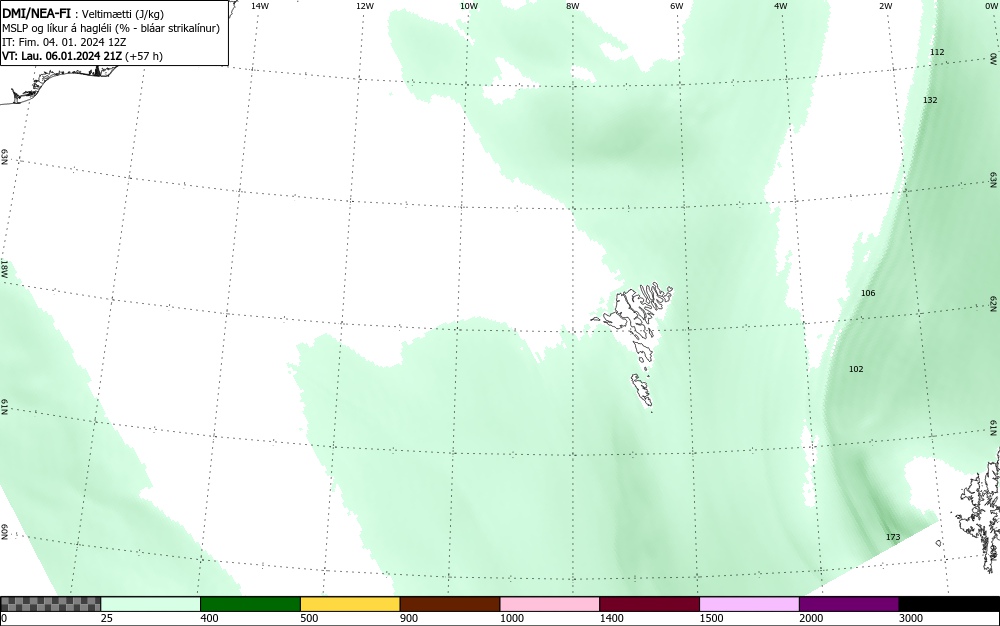Click the lavender 1500-2000 legend swatch
The image size is (1000, 626).
click(749, 604)
